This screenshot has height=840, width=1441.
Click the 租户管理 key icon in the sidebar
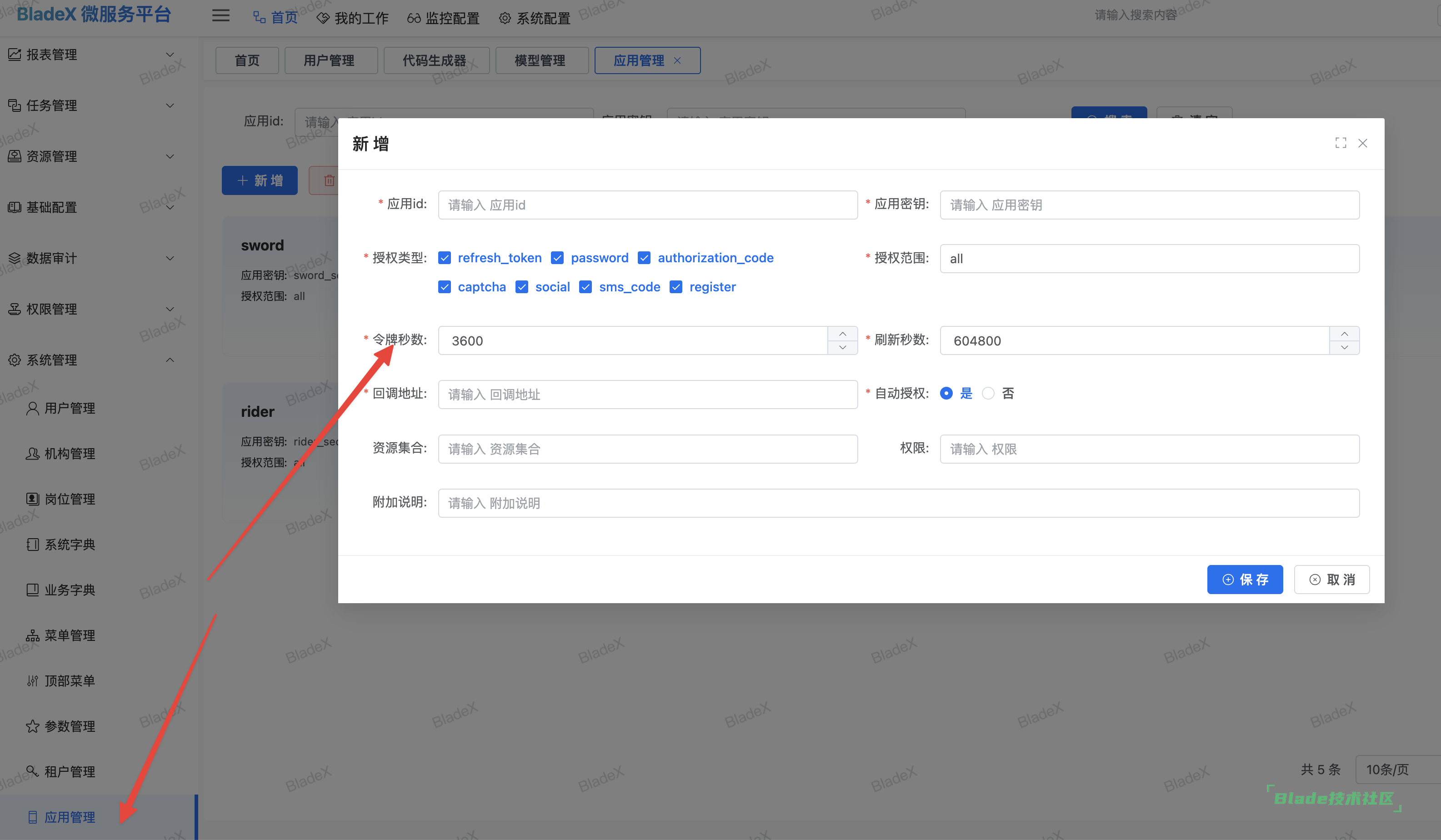click(x=33, y=771)
